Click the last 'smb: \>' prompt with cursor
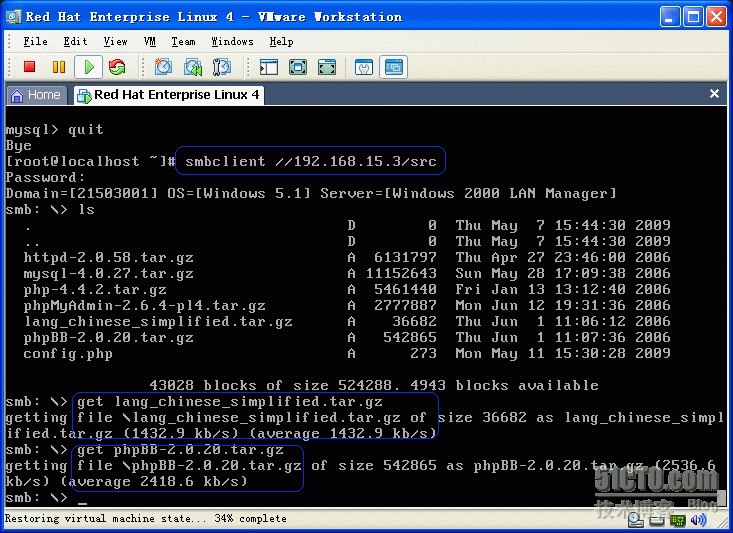The height and width of the screenshot is (533, 733). [46, 497]
